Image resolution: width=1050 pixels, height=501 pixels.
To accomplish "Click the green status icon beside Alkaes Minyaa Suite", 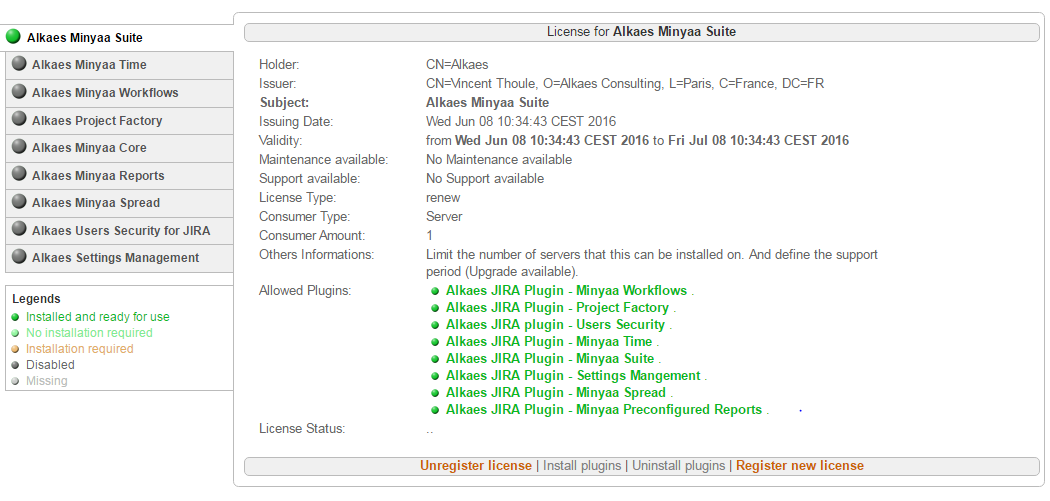I will click(x=13, y=37).
